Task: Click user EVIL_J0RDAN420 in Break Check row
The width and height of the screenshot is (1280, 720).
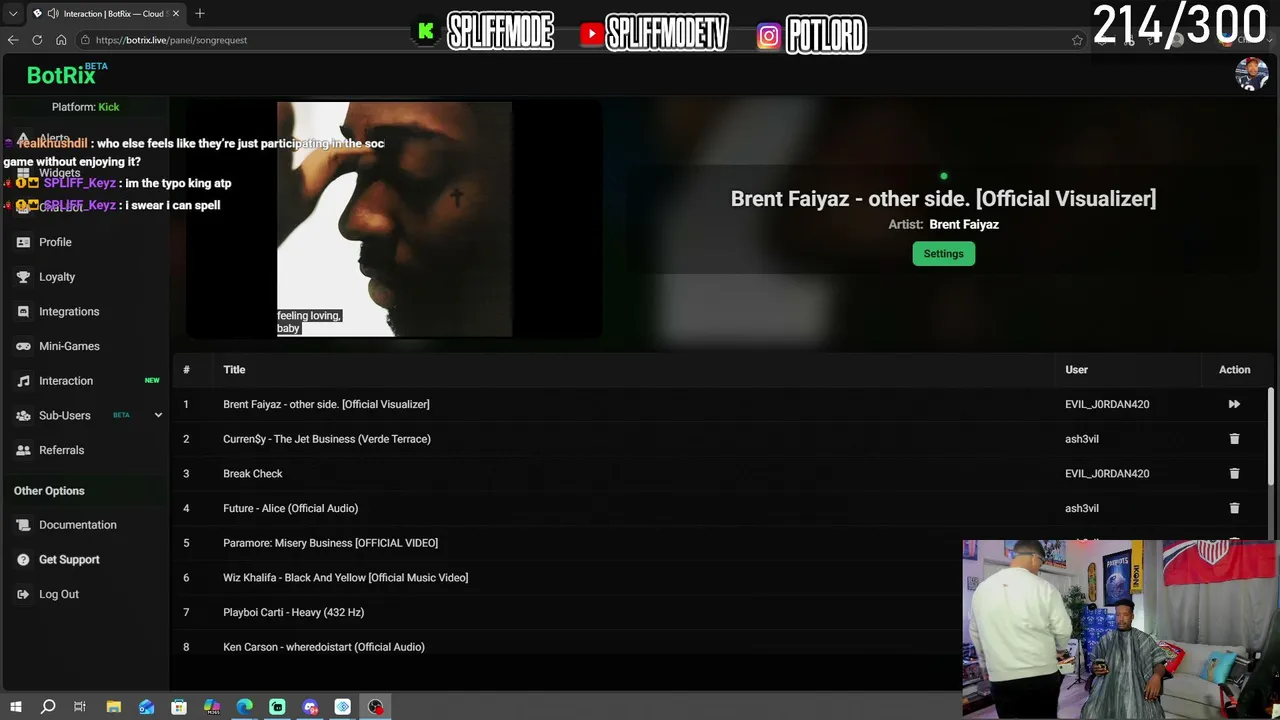Action: pyautogui.click(x=1107, y=474)
